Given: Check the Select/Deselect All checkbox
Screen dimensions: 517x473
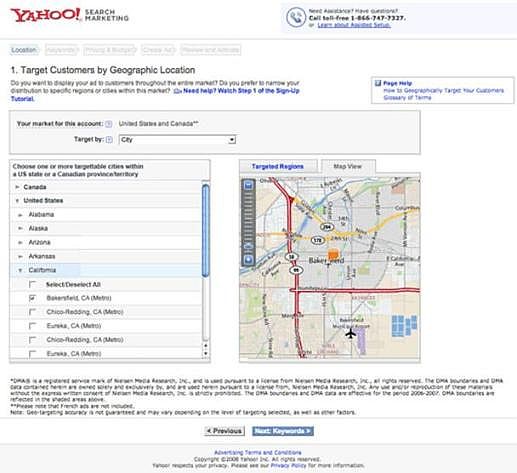Looking at the screenshot, I should click(x=32, y=284).
